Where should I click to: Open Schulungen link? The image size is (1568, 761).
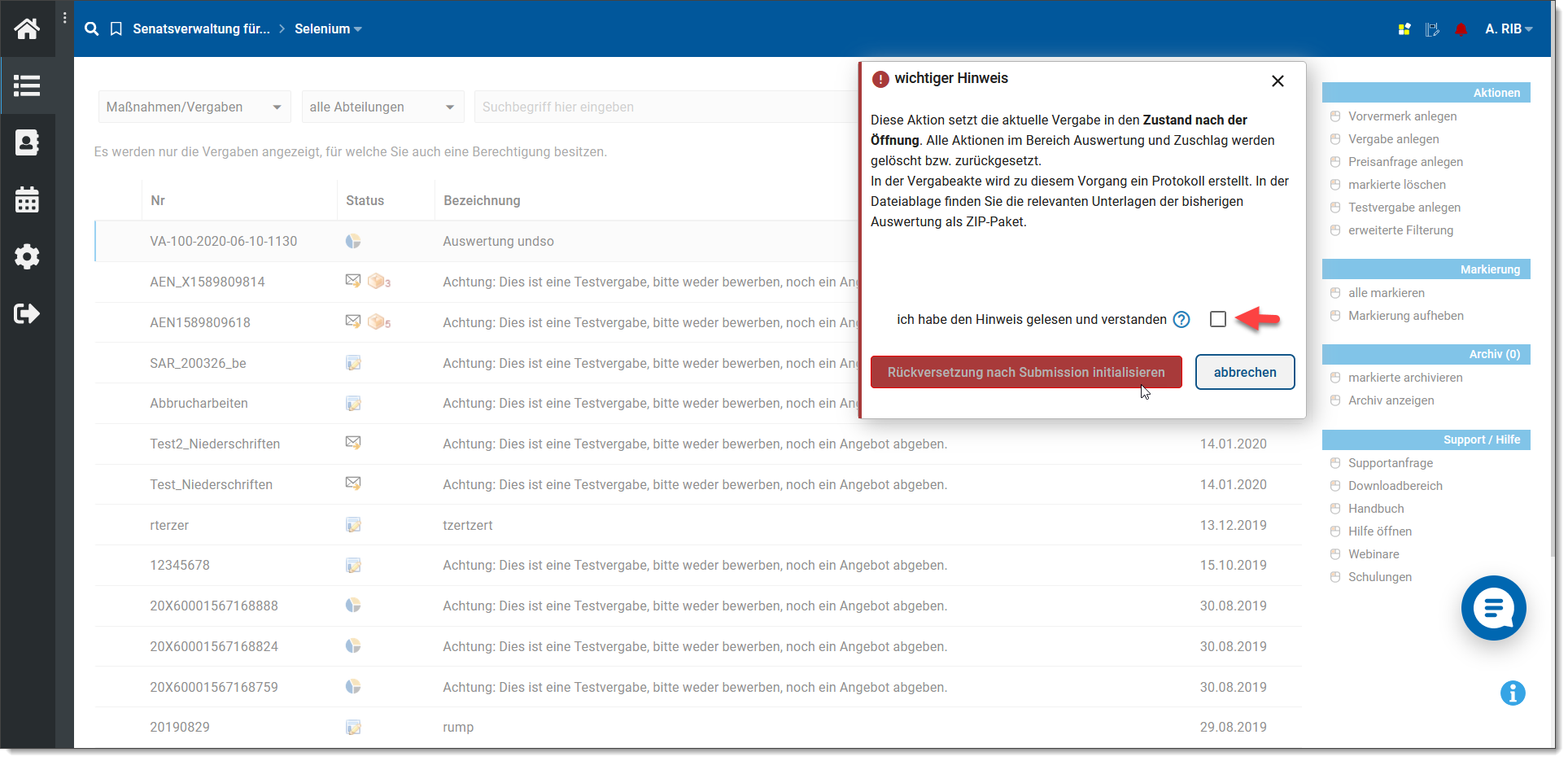pos(1379,577)
